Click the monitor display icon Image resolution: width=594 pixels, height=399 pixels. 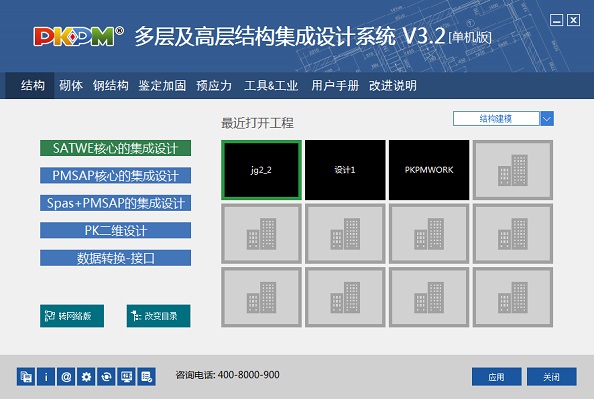(126, 377)
